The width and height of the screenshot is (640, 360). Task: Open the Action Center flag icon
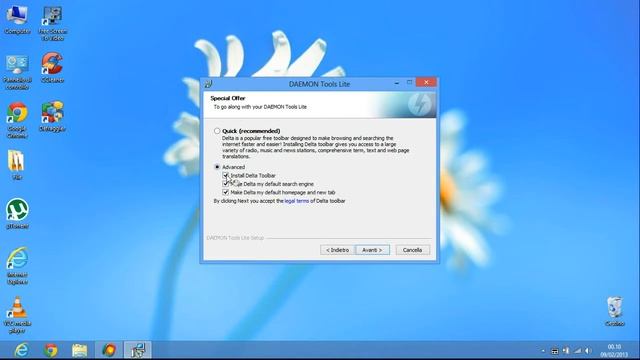click(x=566, y=351)
